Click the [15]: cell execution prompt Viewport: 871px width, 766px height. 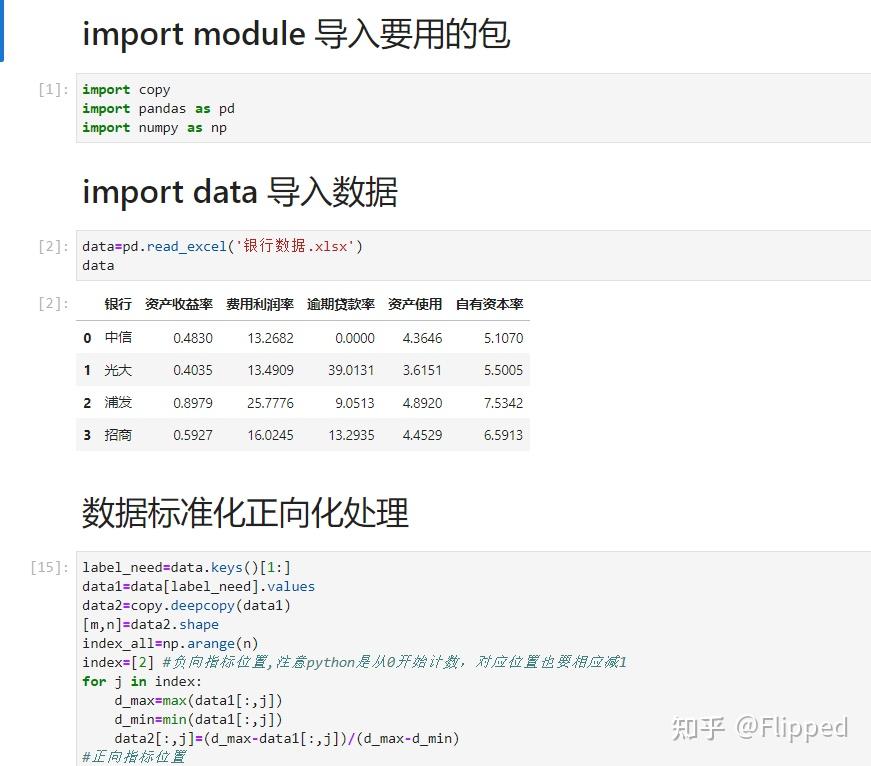coord(49,567)
